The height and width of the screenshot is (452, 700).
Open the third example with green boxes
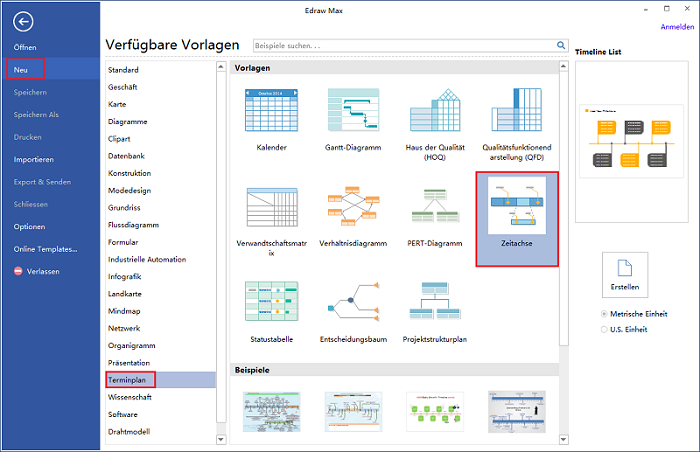[x=435, y=412]
